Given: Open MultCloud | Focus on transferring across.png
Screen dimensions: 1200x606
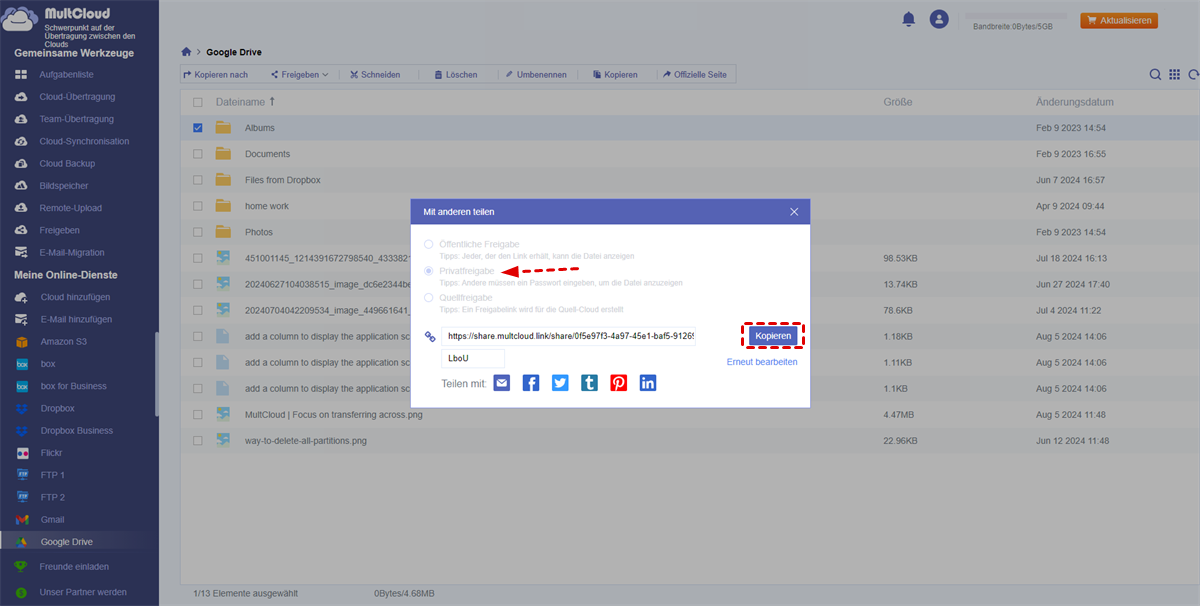Looking at the screenshot, I should click(x=333, y=414).
